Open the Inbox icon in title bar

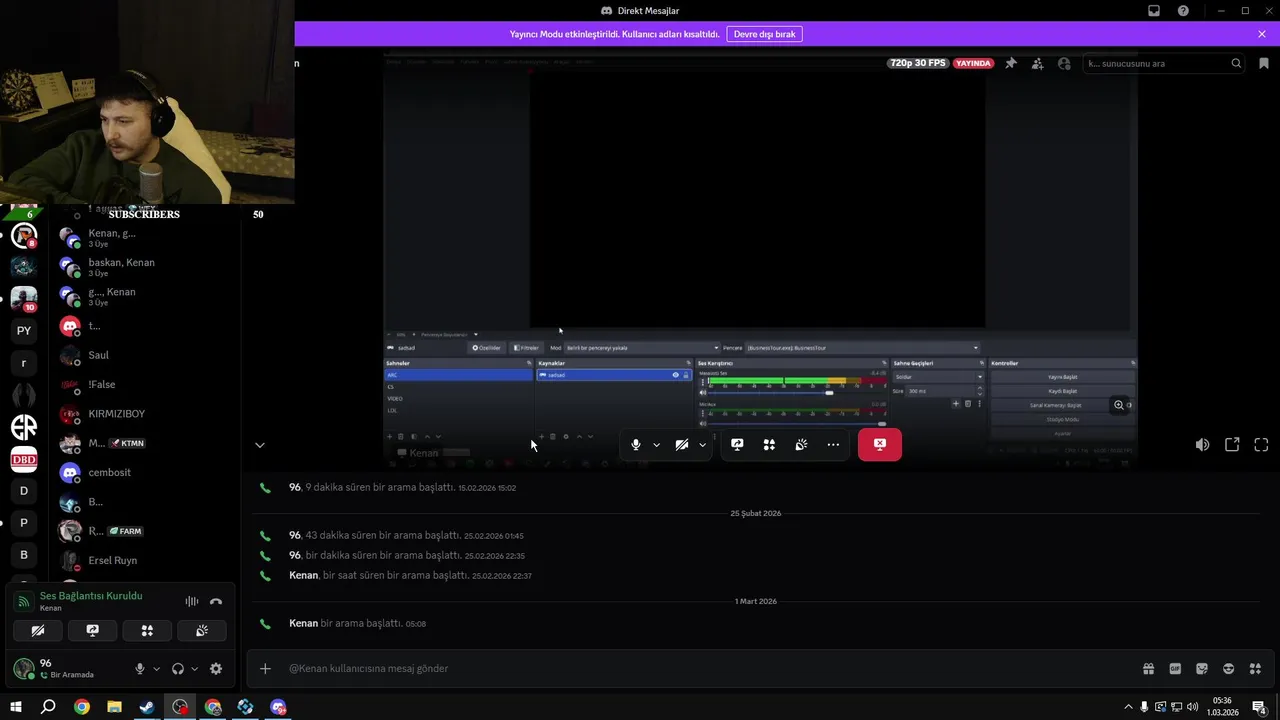coord(1154,11)
